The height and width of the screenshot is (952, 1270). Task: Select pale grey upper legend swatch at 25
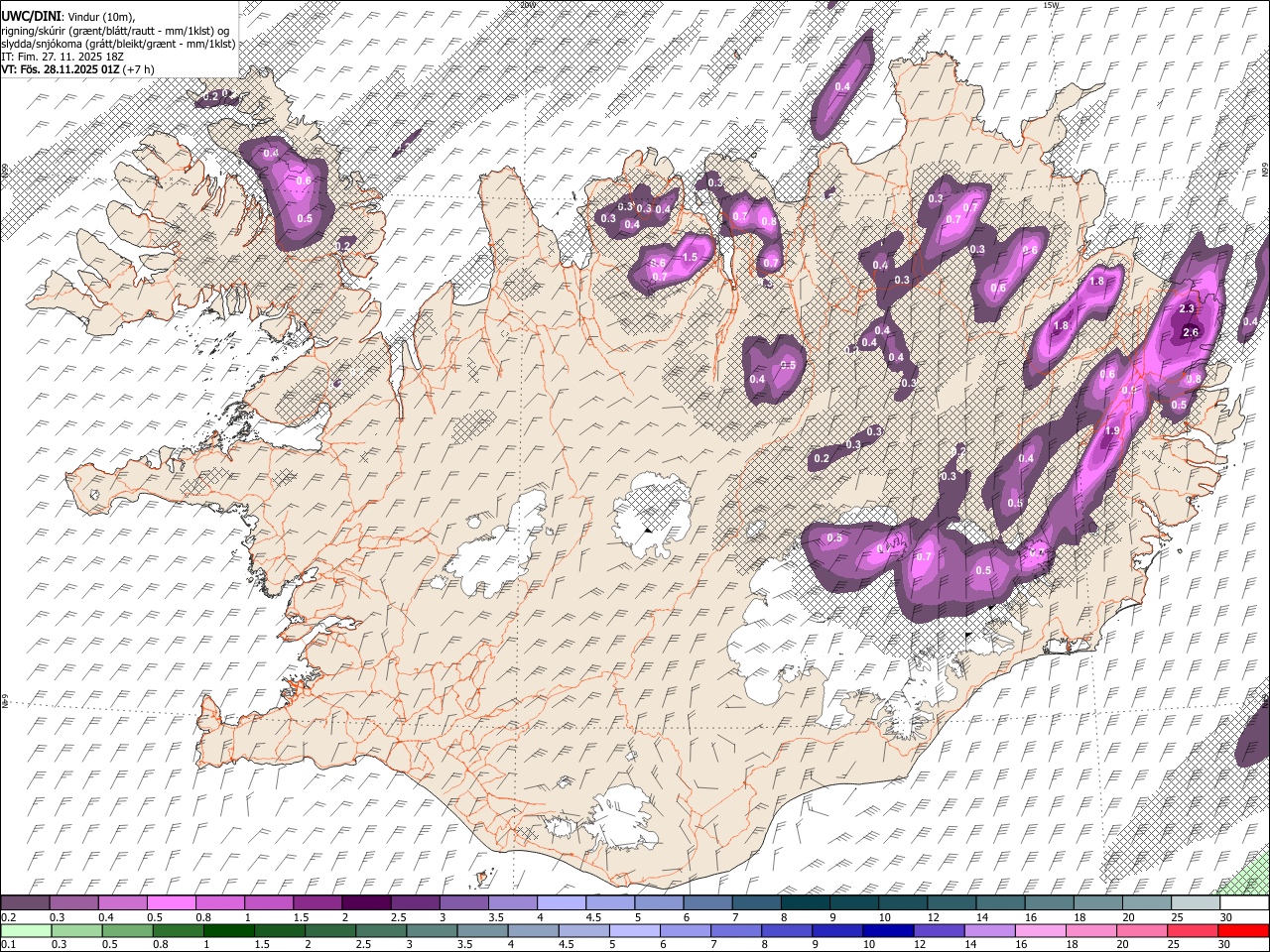point(1195,902)
